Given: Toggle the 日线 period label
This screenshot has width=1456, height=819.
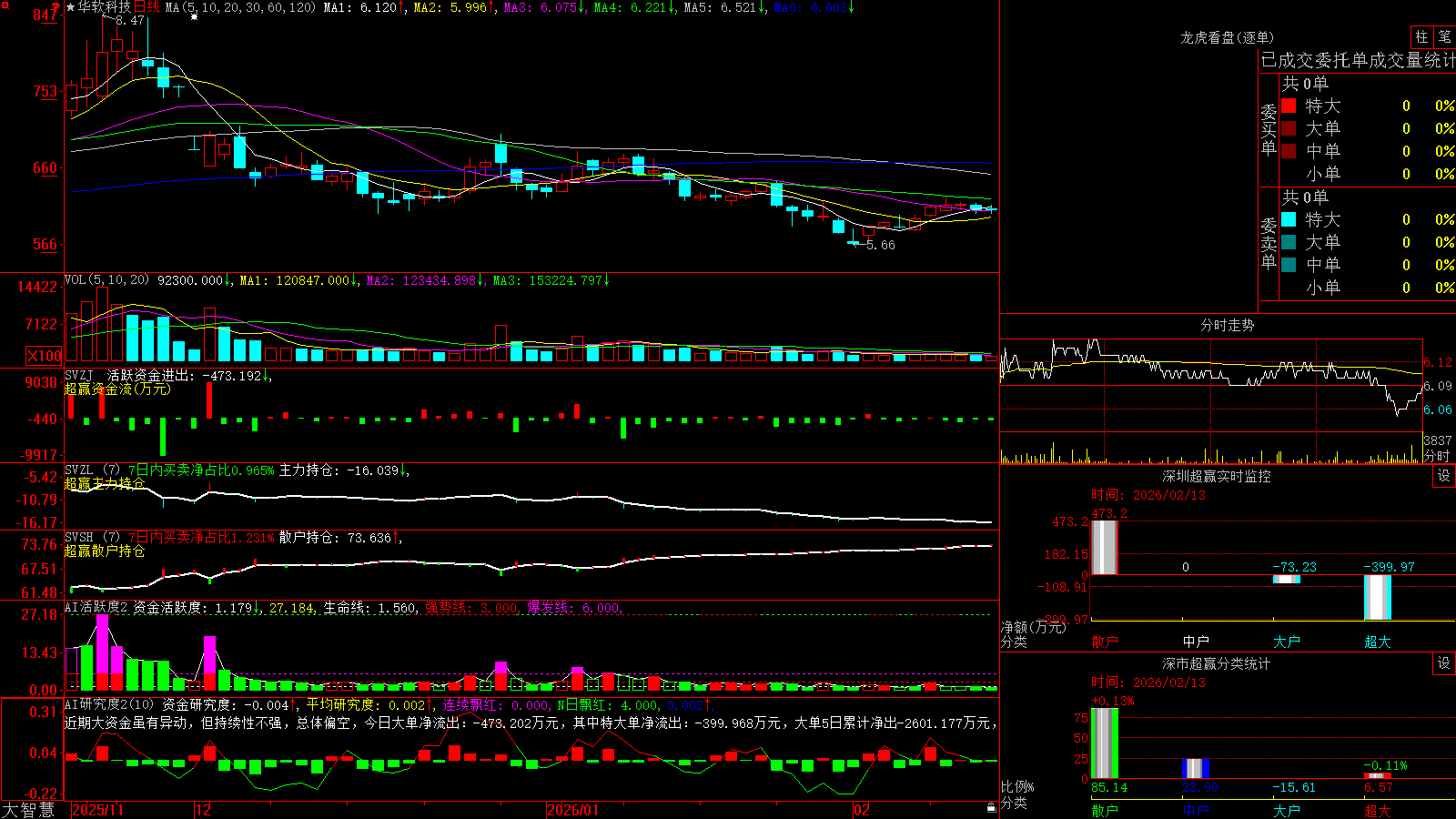Looking at the screenshot, I should (x=147, y=7).
